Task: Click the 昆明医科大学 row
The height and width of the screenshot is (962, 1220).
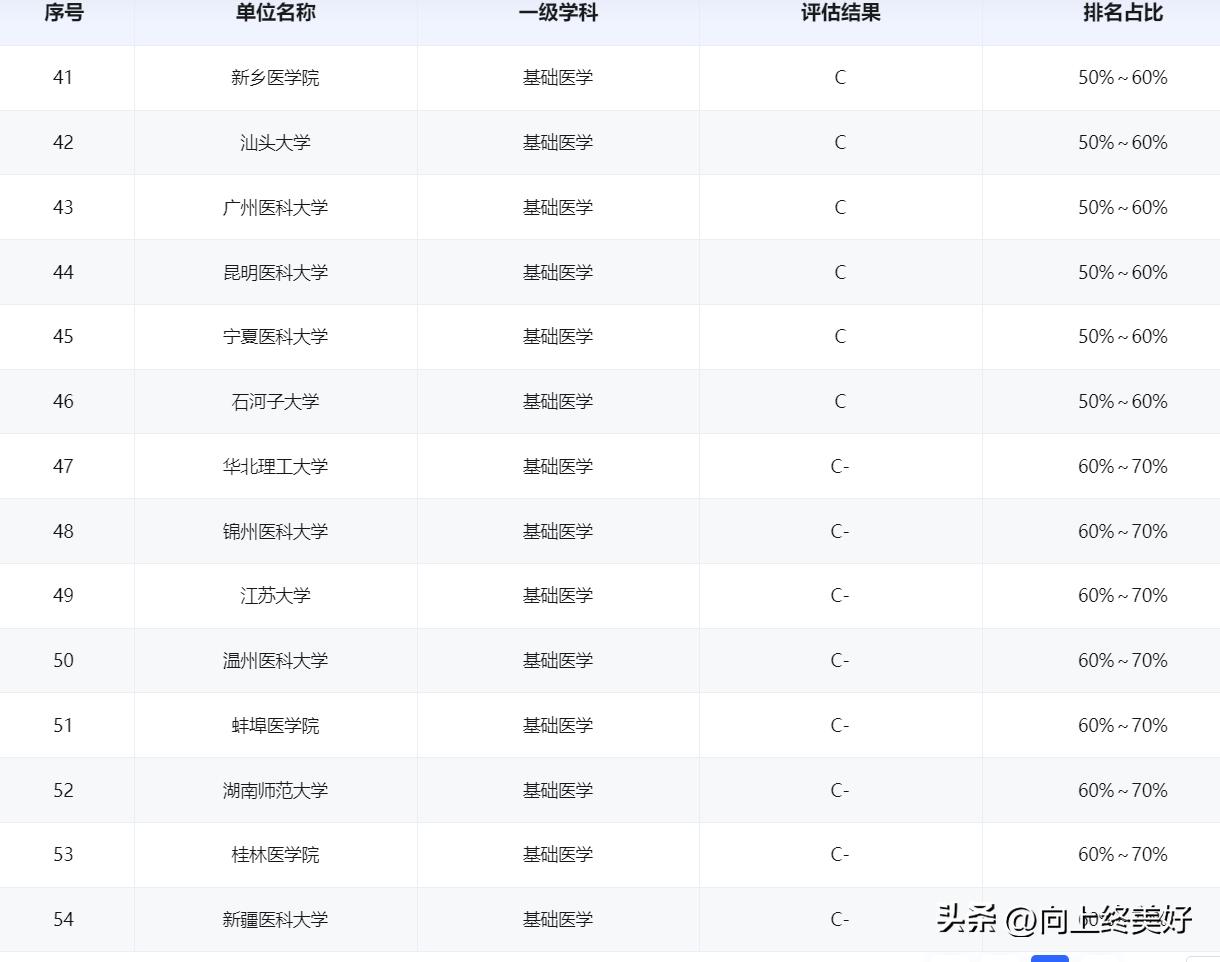Action: pyautogui.click(x=275, y=272)
